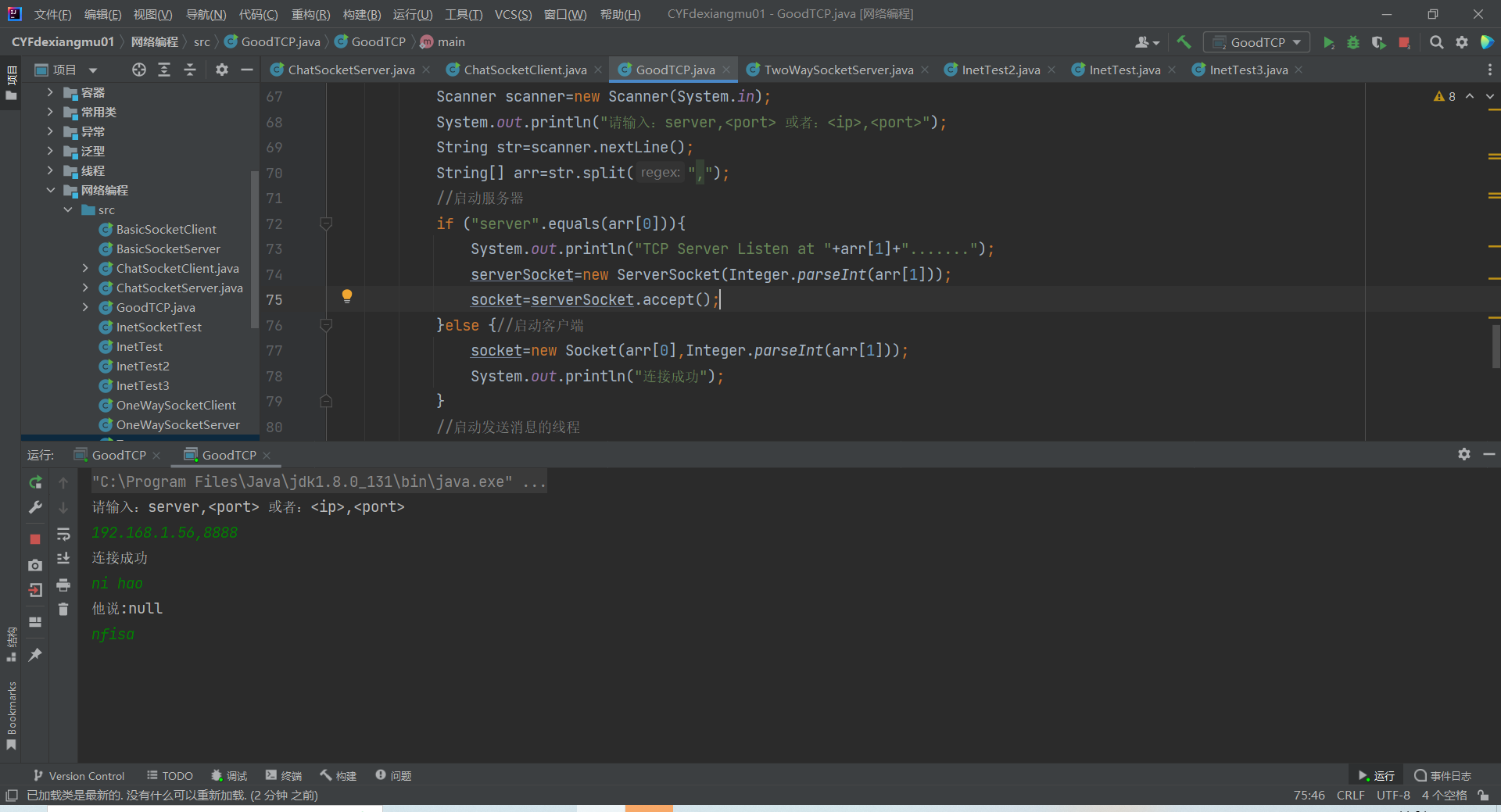Open Search Everywhere magnifier icon
This screenshot has width=1501, height=812.
click(1436, 42)
